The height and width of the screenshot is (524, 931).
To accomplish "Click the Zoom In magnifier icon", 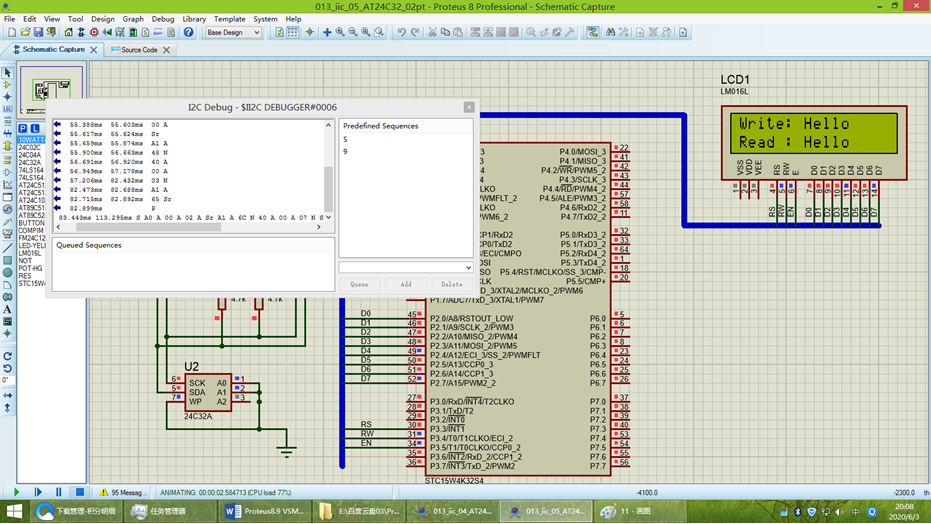I will (x=340, y=33).
